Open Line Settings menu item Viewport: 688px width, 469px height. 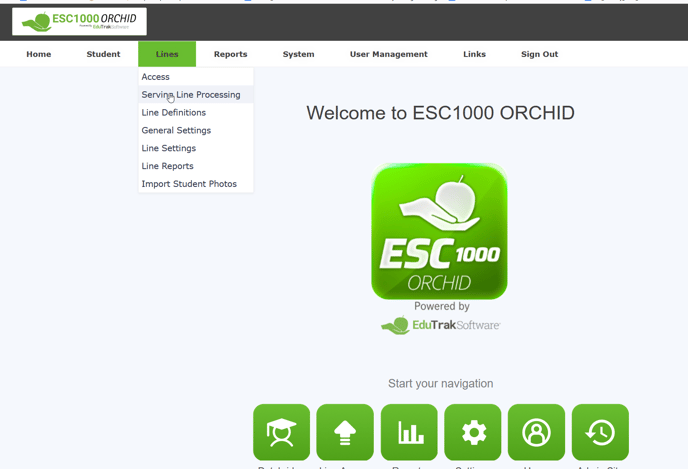coord(169,149)
